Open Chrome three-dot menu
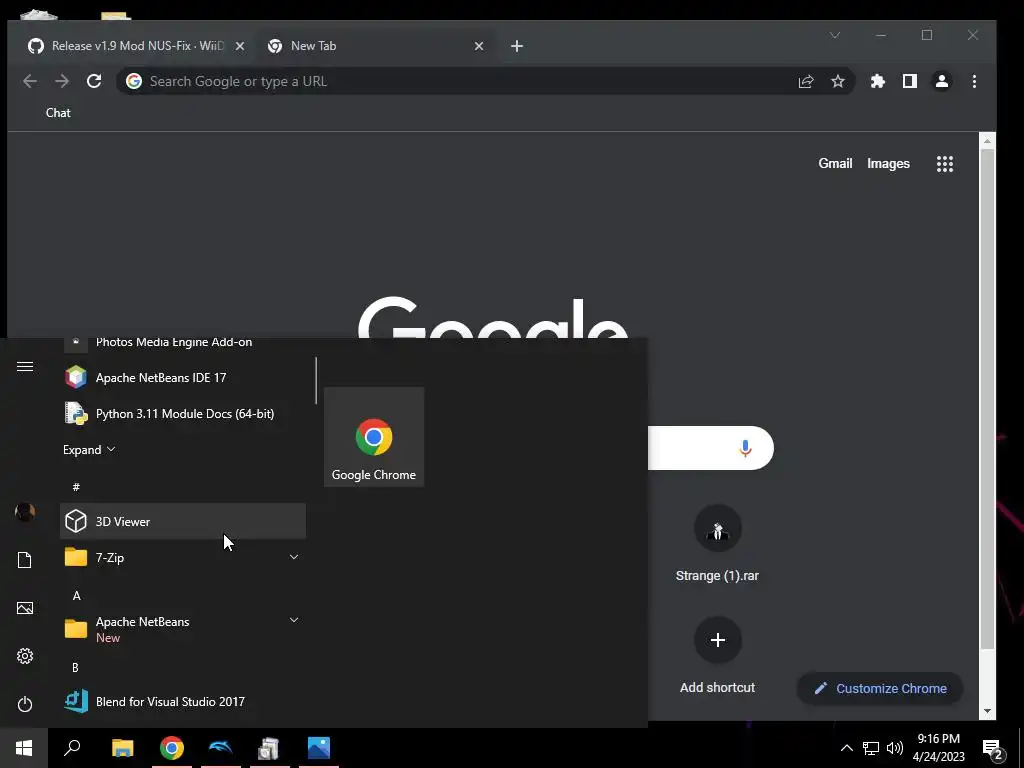 [974, 81]
